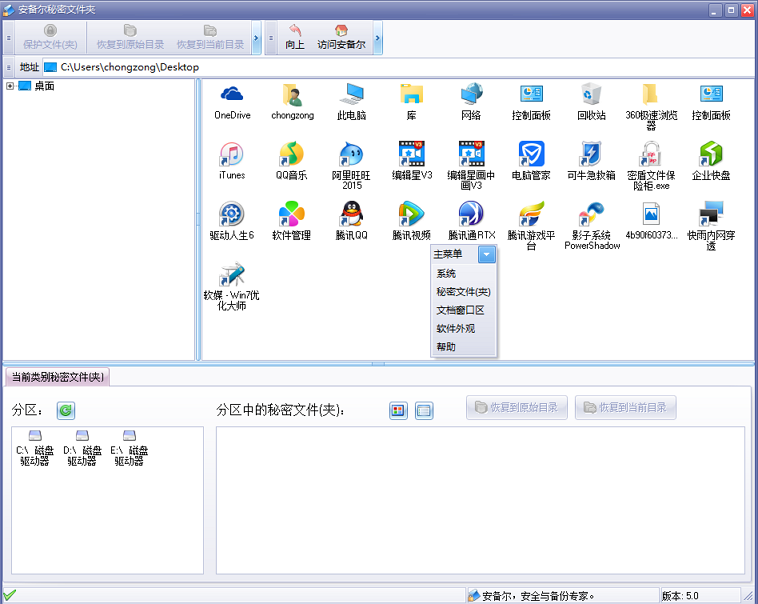758x604 pixels.
Task: Expand the 桌面 tree node
Action: pos(10,86)
